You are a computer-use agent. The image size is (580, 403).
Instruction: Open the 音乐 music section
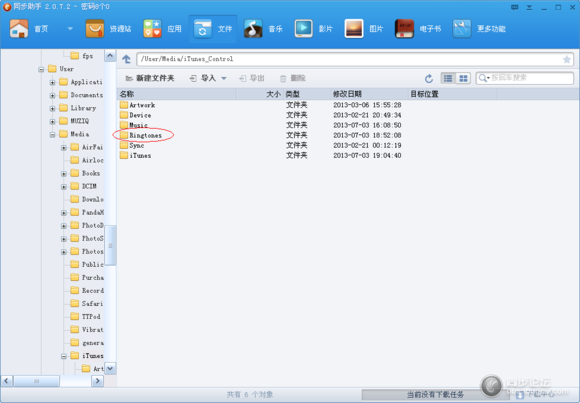tap(263, 29)
